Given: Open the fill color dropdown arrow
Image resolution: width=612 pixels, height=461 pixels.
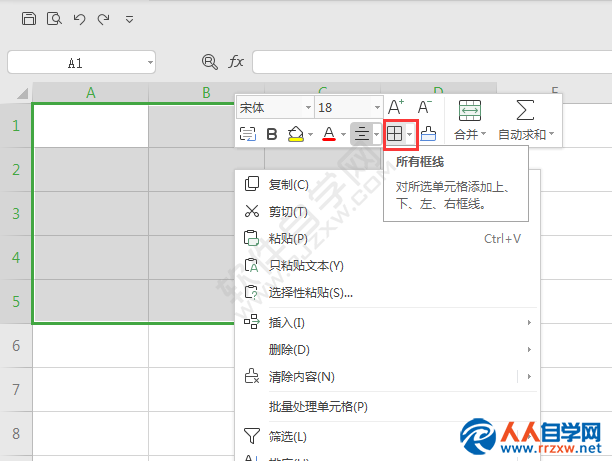Looking at the screenshot, I should 311,134.
